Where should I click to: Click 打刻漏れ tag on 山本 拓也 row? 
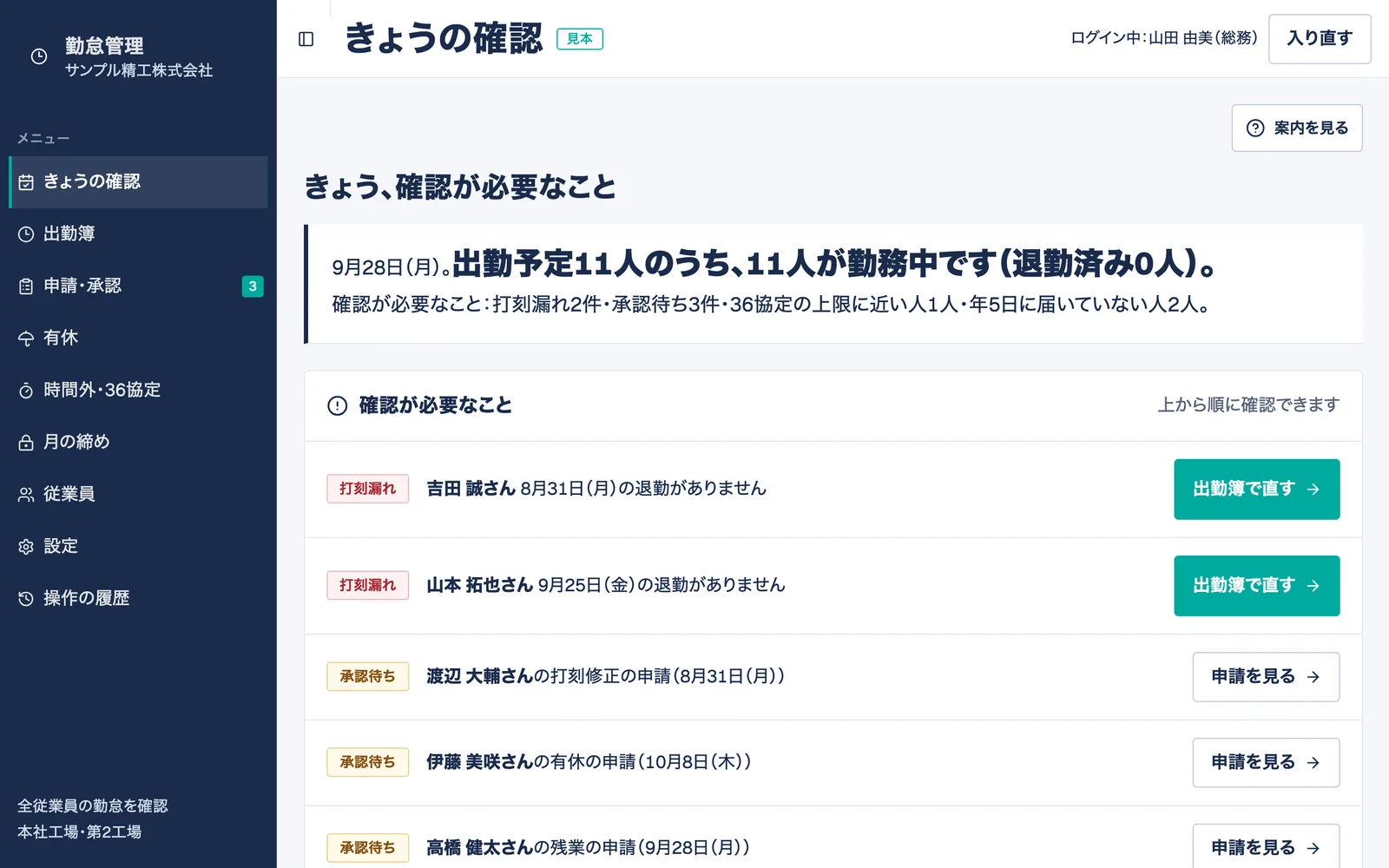(x=367, y=585)
